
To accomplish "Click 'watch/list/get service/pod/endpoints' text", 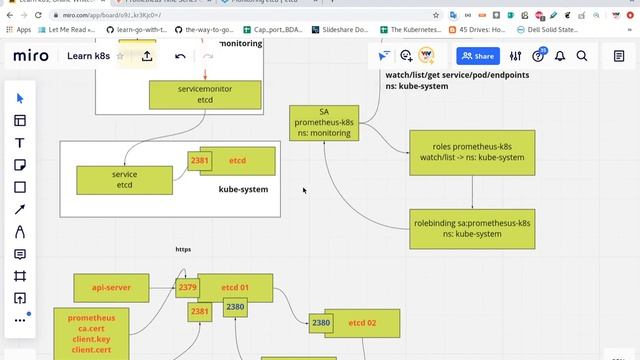I will tap(457, 75).
